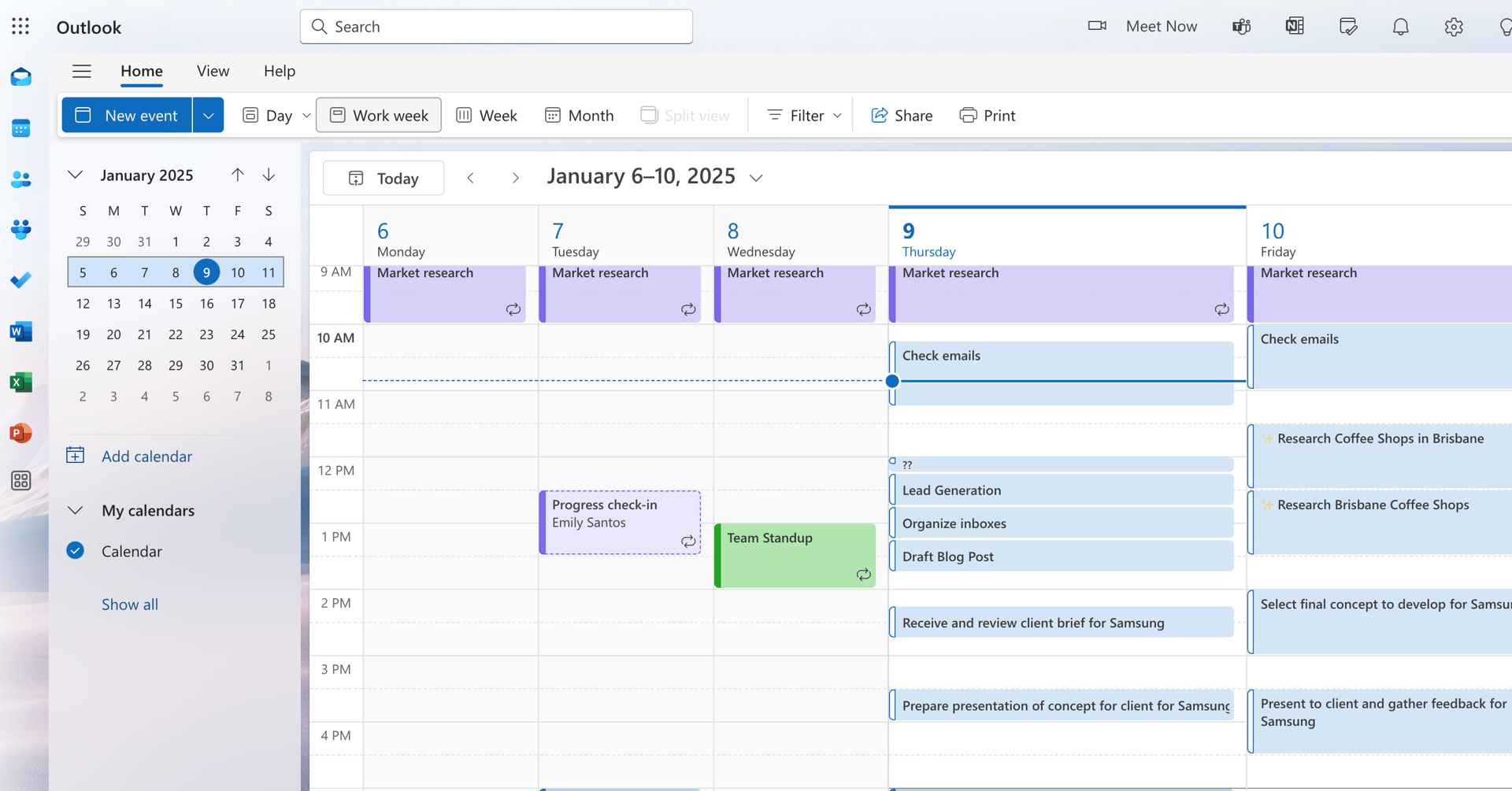Open the View menu
Screen dimensions: 1512x791
212,71
